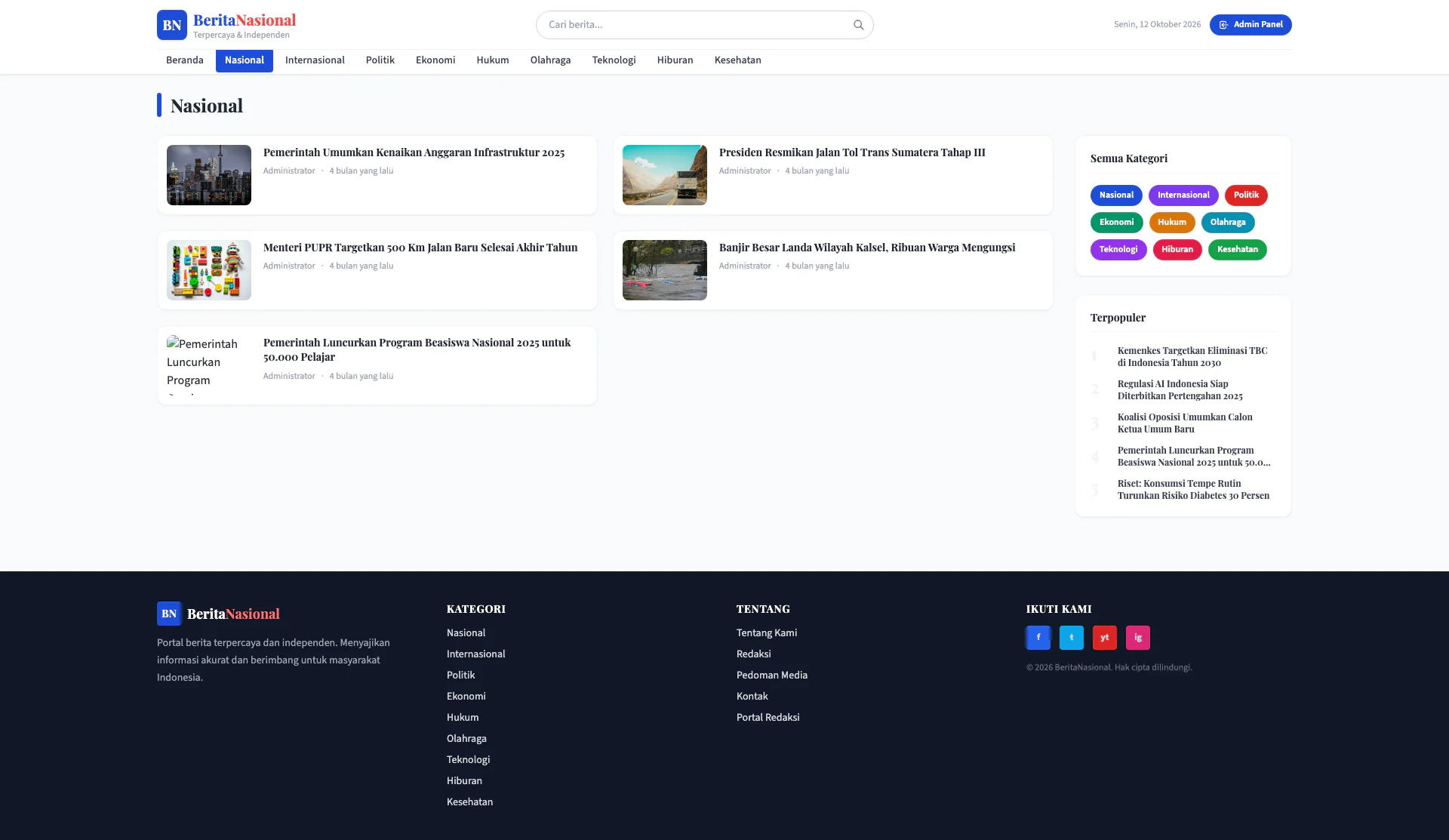Go to Beranda nav item

[x=185, y=60]
